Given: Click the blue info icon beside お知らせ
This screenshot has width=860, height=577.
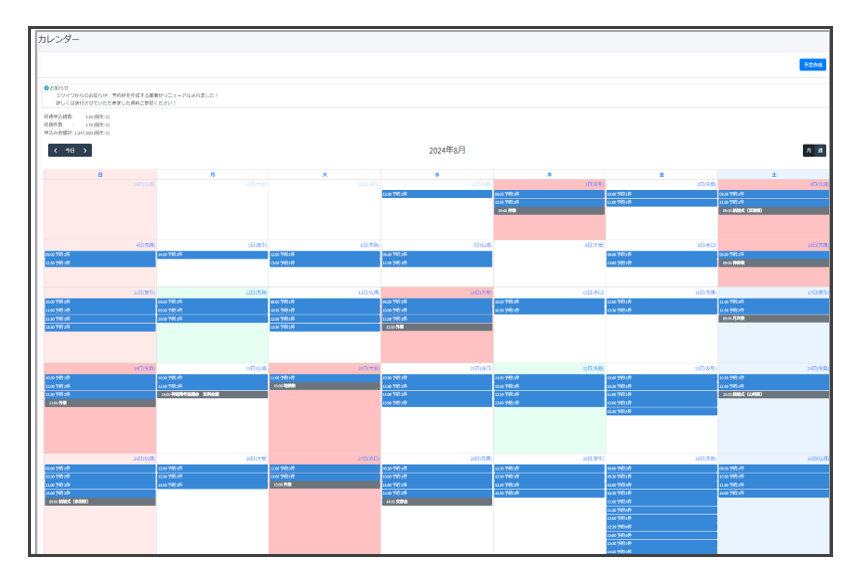Looking at the screenshot, I should click(46, 88).
